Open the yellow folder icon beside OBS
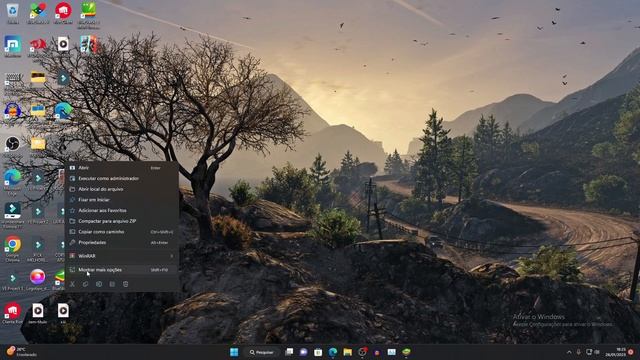This screenshot has height=360, width=640. (38, 144)
